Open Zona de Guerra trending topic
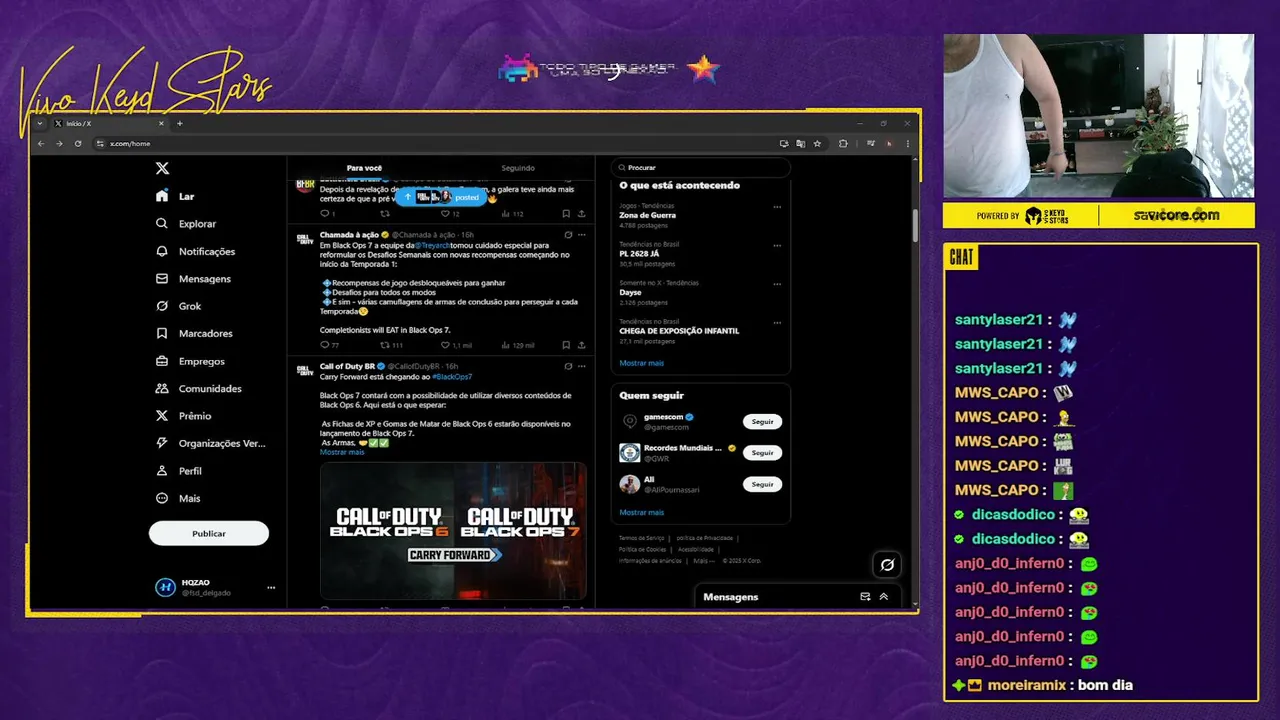 pos(647,215)
